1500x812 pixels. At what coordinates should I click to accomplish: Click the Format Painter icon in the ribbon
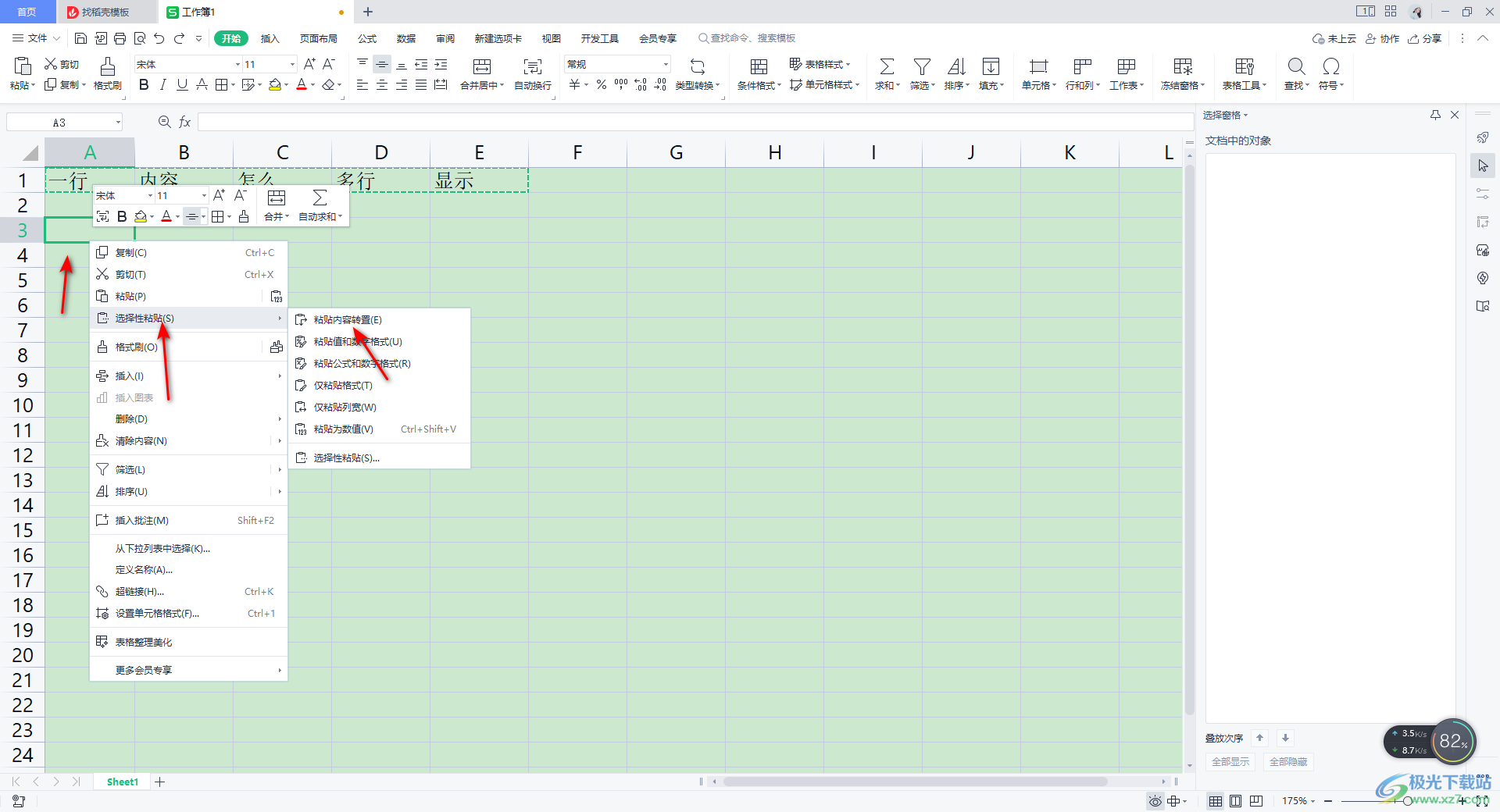pyautogui.click(x=108, y=66)
